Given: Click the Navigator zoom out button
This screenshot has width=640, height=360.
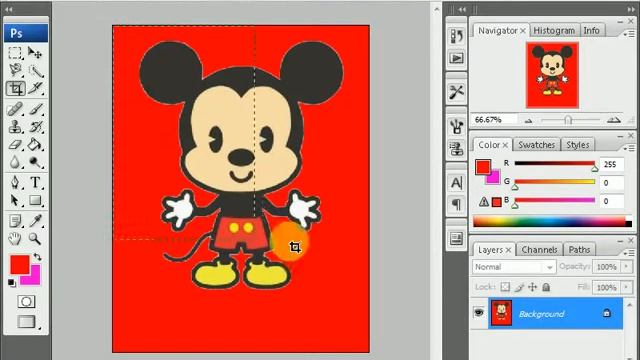Looking at the screenshot, I should tap(529, 120).
